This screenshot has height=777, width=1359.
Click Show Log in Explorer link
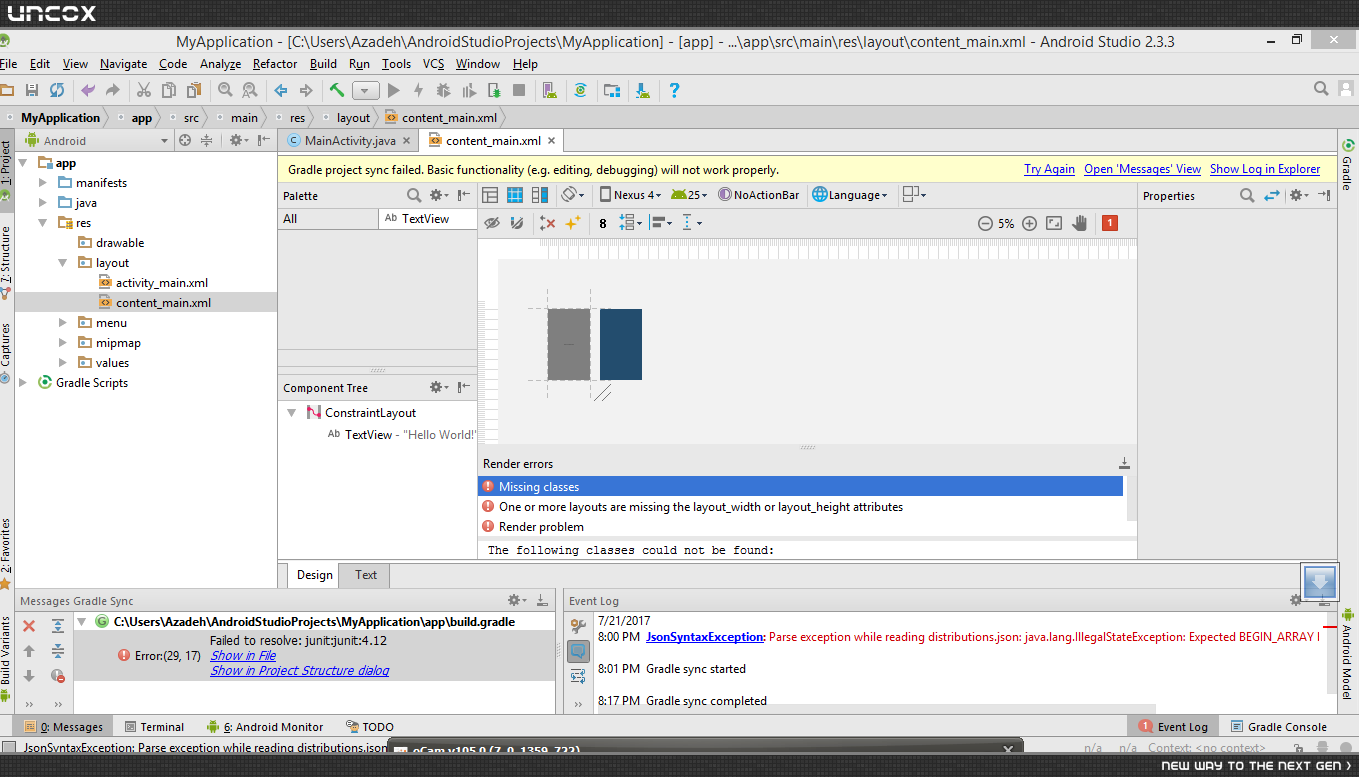coord(1265,169)
